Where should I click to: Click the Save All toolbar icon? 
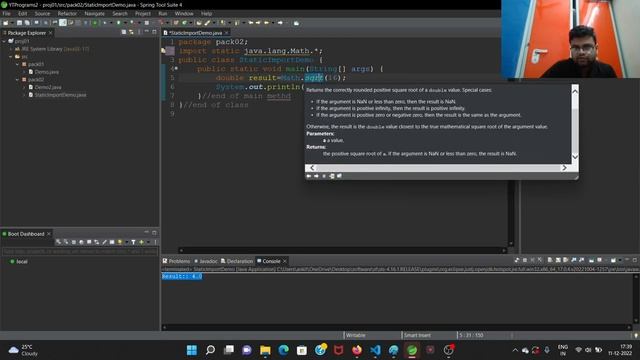pyautogui.click(x=27, y=23)
